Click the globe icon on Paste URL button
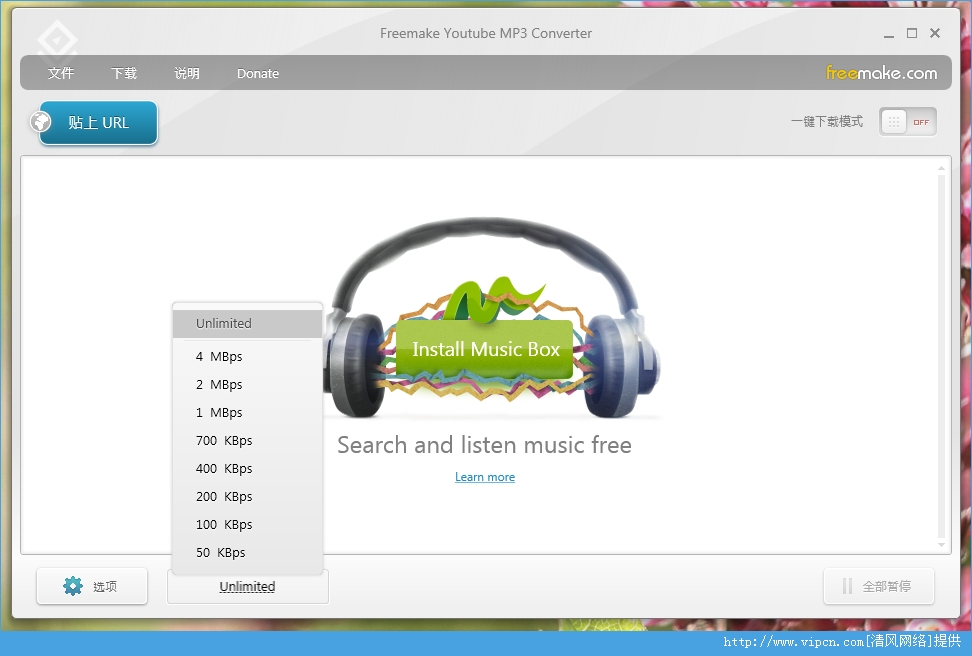Screen dimensions: 972x656 pos(42,122)
